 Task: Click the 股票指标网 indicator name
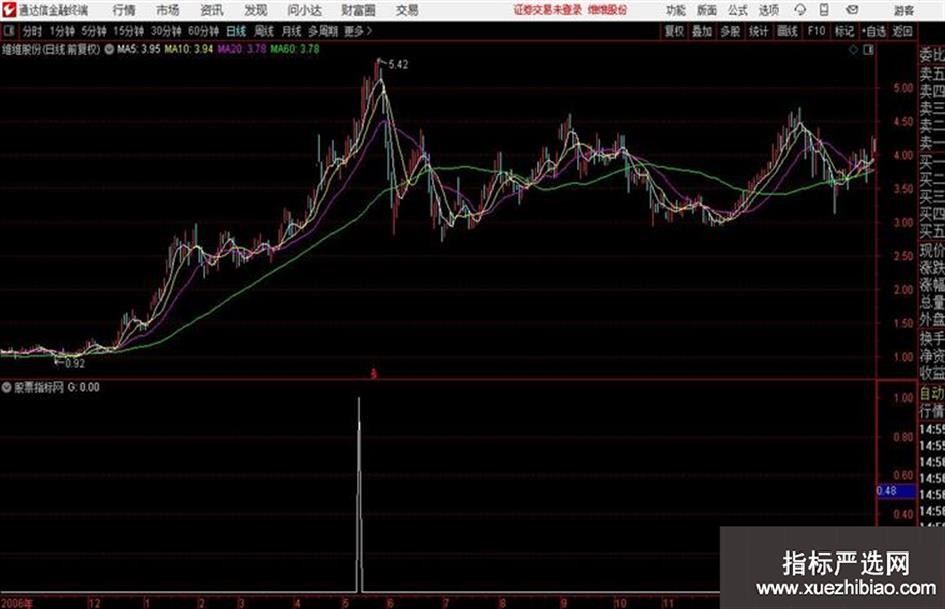[39, 387]
